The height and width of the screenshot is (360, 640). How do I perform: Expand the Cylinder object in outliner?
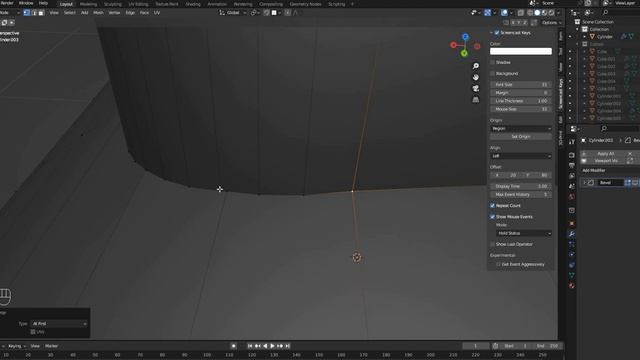point(584,37)
